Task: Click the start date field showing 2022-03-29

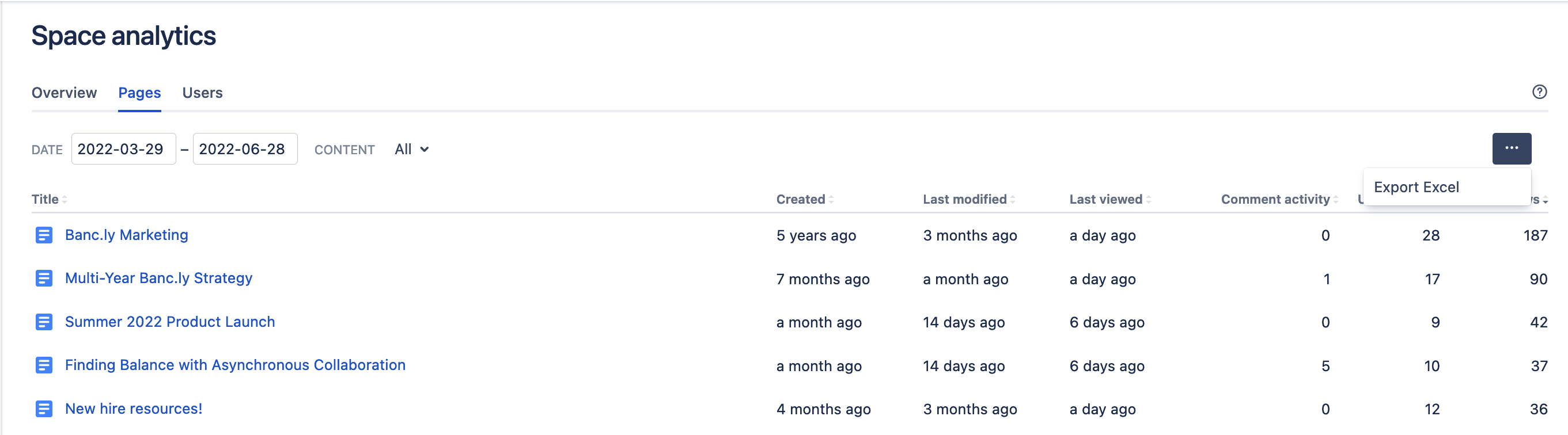Action: click(124, 148)
